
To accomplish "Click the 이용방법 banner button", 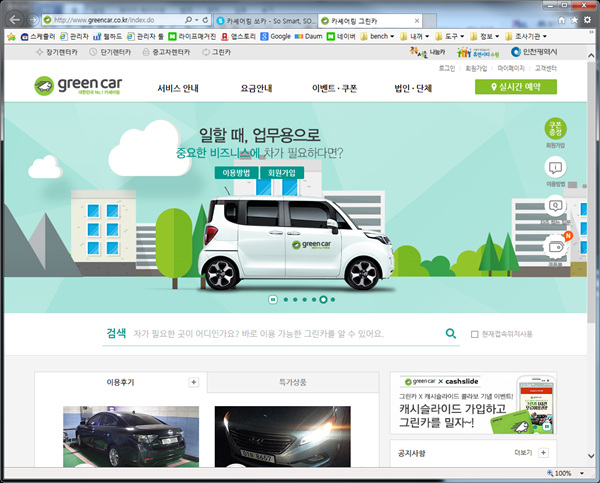I will pyautogui.click(x=236, y=173).
